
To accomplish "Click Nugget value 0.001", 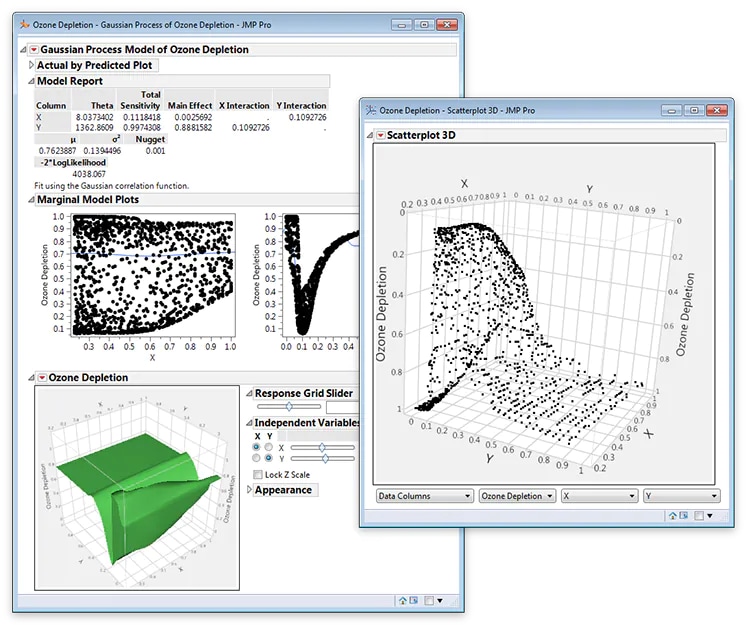I will click(x=155, y=151).
